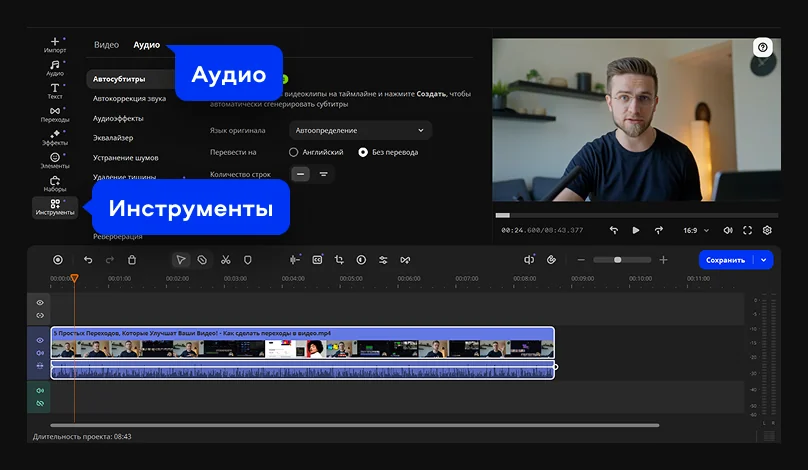Image resolution: width=808 pixels, height=470 pixels.
Task: Hide the main video track with eye icon
Action: [x=40, y=340]
